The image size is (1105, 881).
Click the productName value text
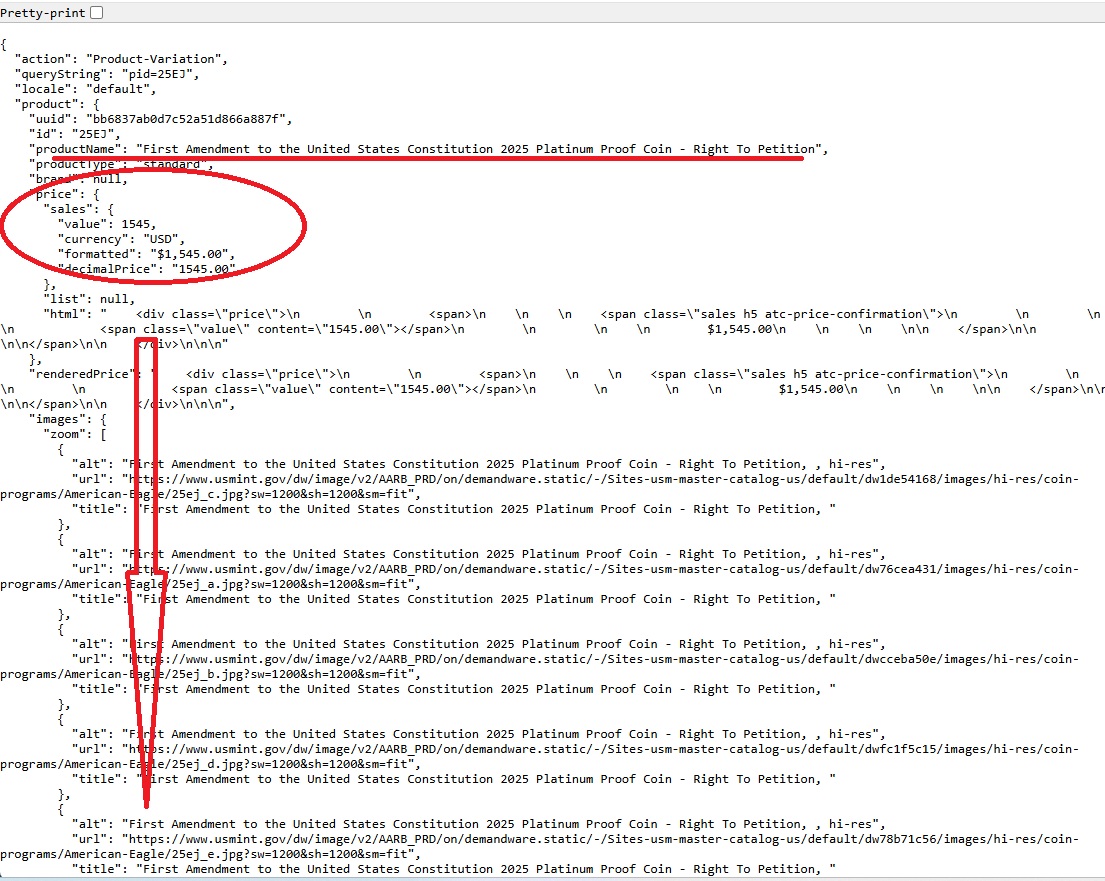point(478,149)
